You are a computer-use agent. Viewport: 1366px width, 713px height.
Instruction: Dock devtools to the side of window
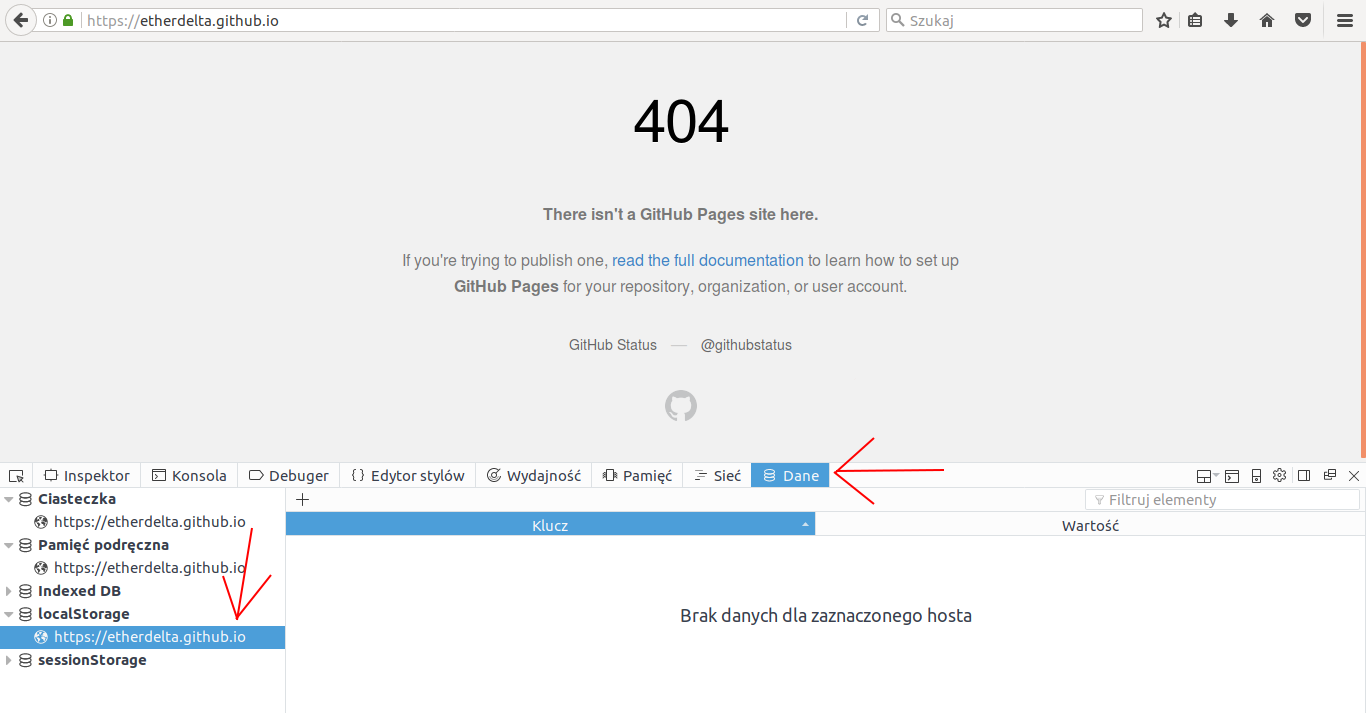coord(1304,476)
